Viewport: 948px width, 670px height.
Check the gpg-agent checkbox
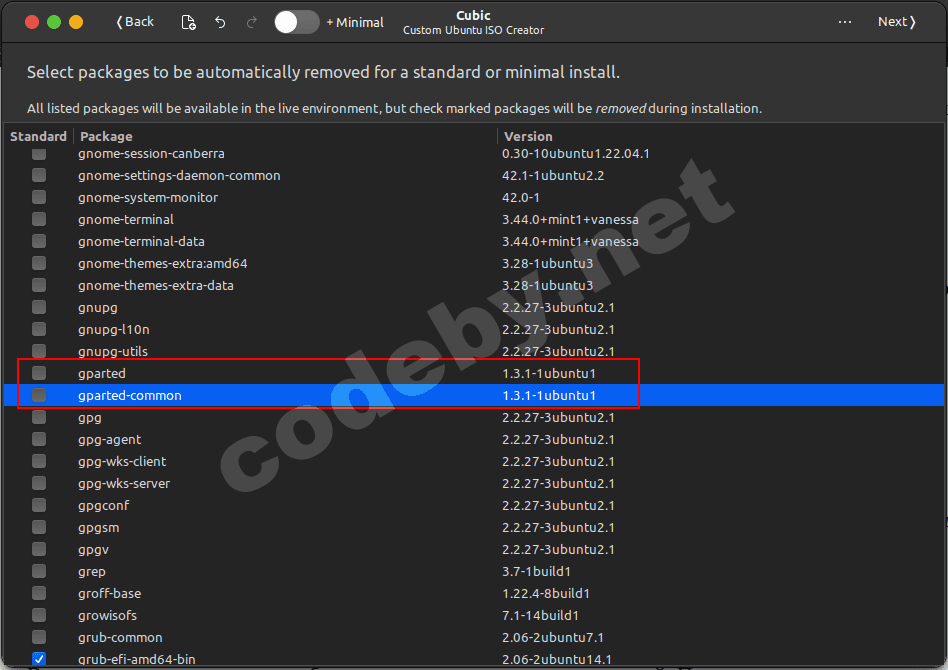pos(39,439)
